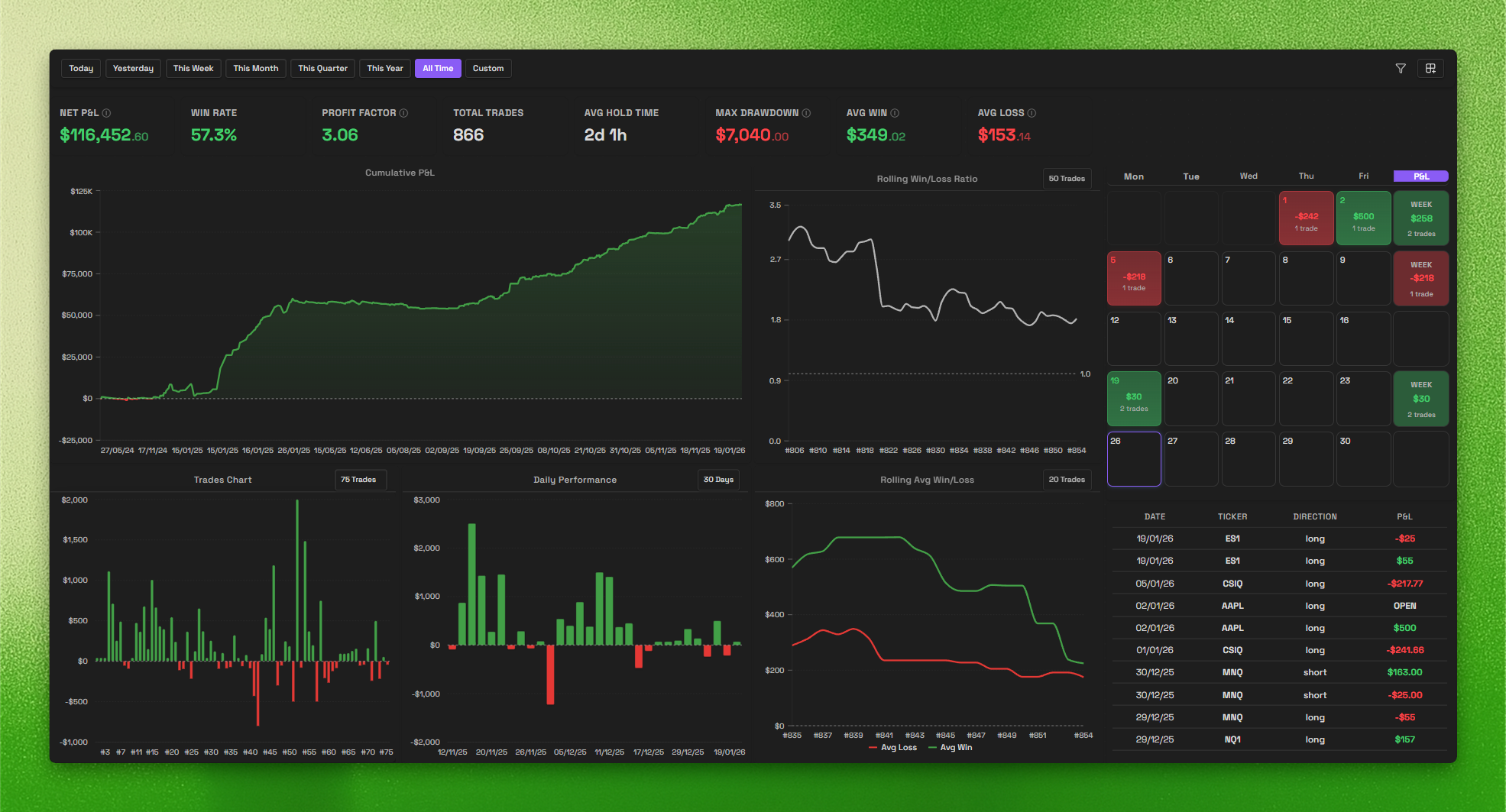1506x812 pixels.
Task: Click info icon next to MAX DRAWDOWN
Action: point(806,113)
